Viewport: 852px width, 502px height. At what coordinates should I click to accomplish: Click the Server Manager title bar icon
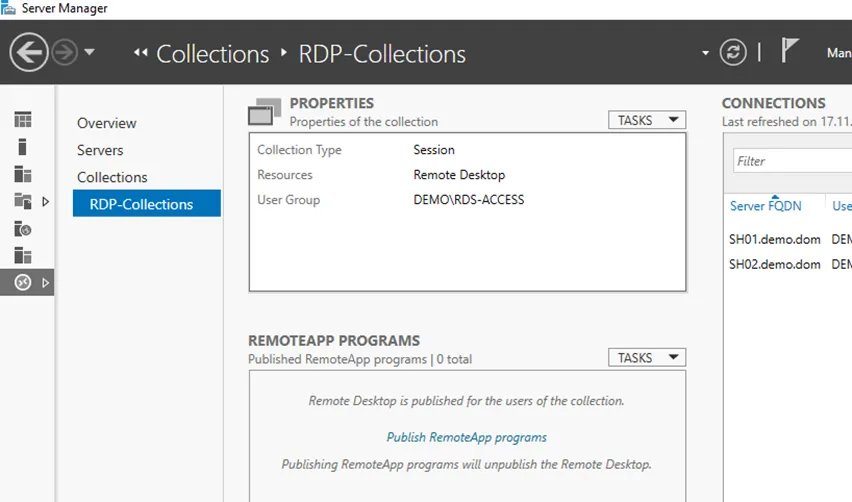pos(8,8)
